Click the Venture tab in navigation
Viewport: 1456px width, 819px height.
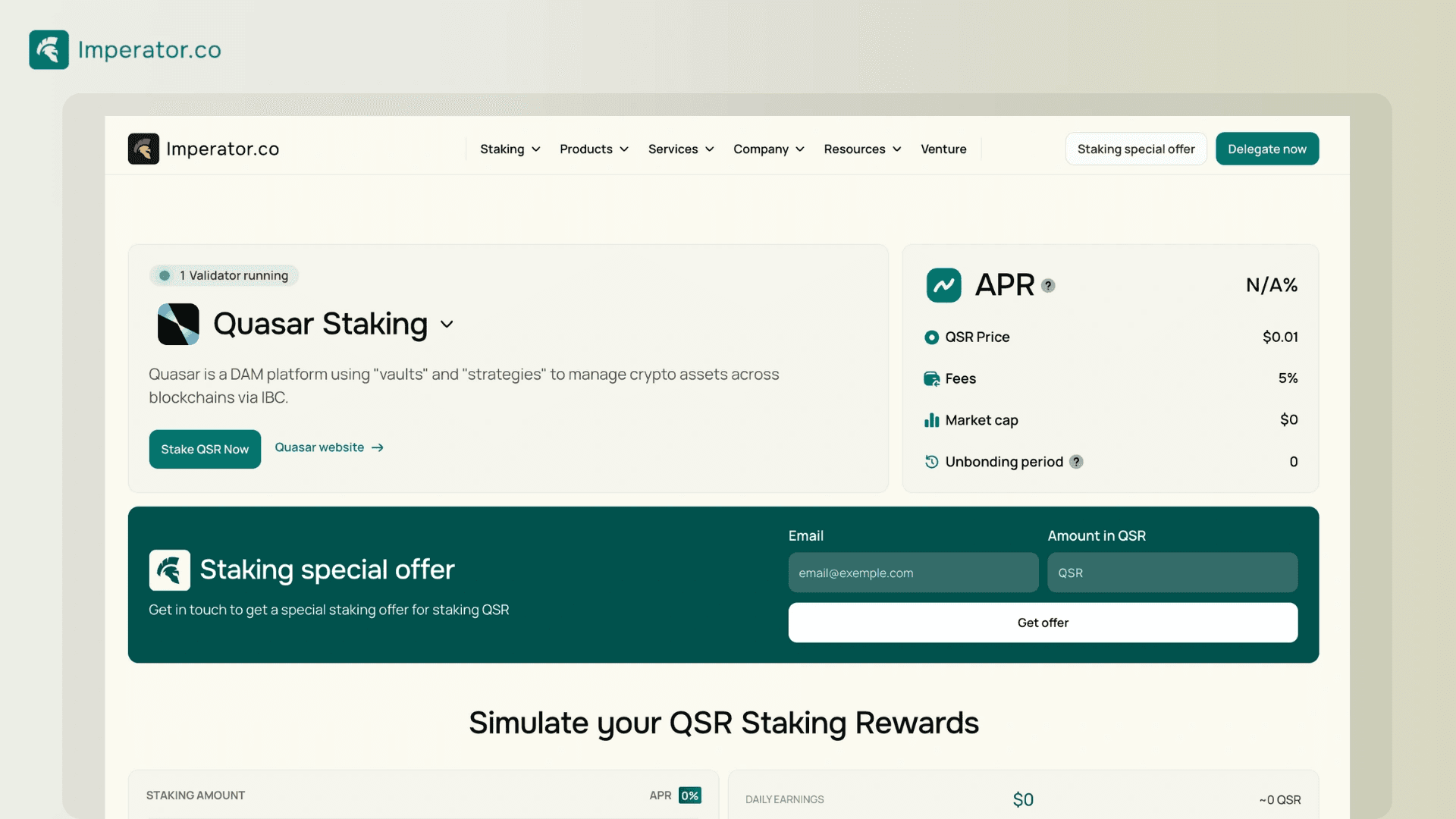(x=943, y=148)
